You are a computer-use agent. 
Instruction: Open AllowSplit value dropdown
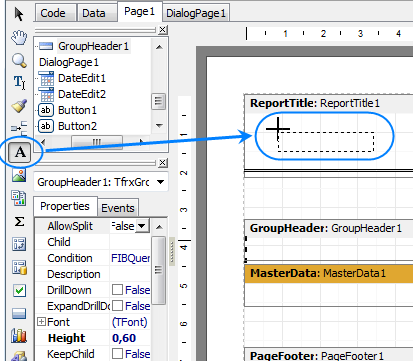142,226
